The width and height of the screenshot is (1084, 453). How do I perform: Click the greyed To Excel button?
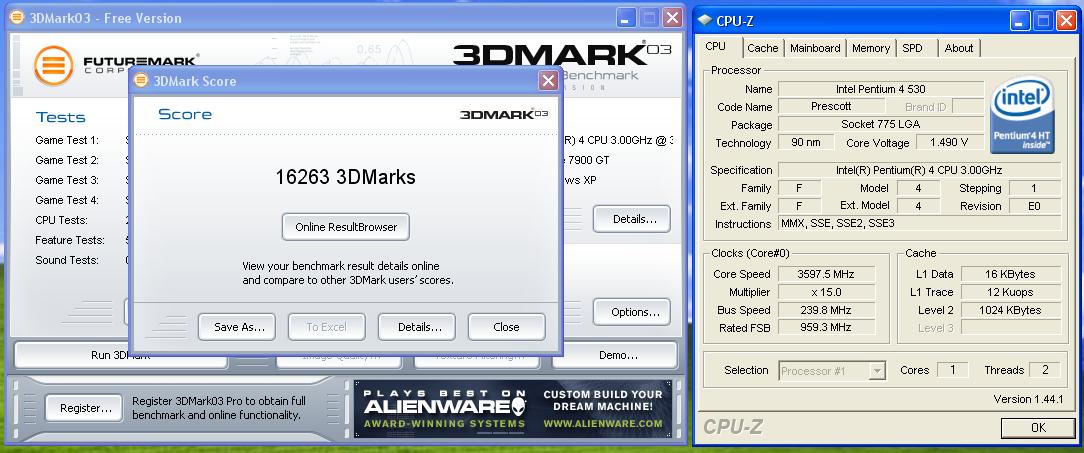click(326, 327)
